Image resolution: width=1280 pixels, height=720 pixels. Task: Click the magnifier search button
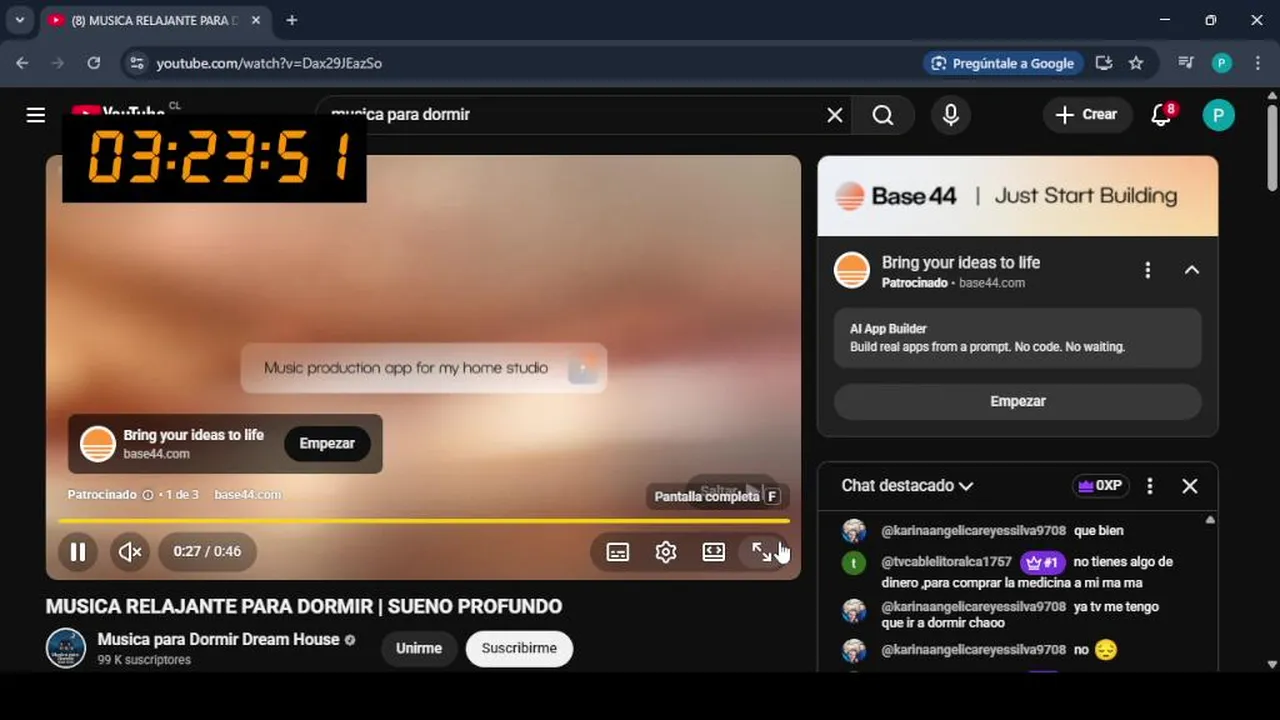(883, 115)
